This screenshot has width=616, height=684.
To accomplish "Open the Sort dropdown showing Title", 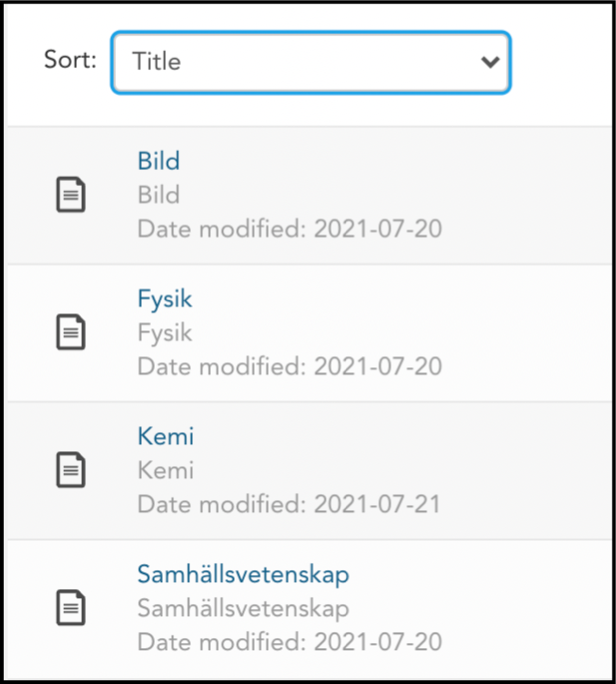I will click(311, 62).
